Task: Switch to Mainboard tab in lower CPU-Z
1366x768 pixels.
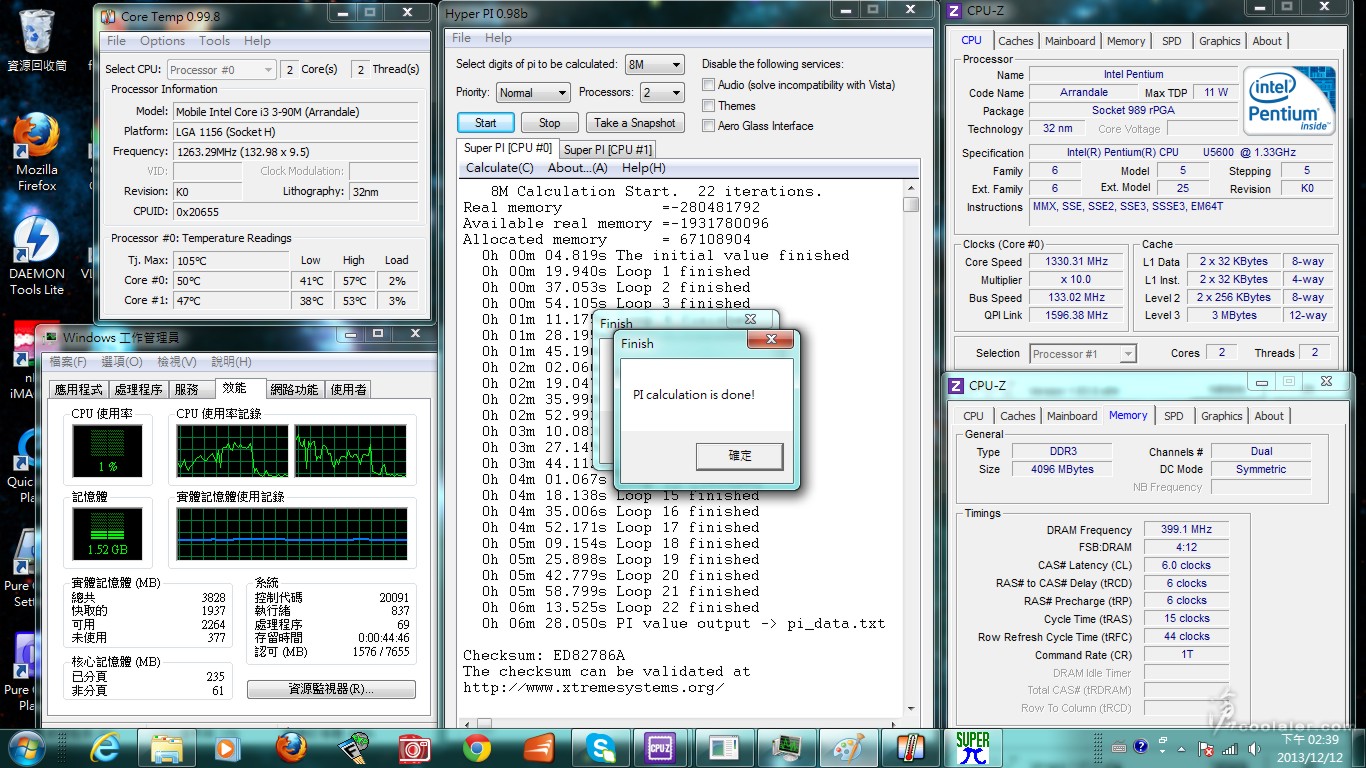Action: [x=1072, y=416]
